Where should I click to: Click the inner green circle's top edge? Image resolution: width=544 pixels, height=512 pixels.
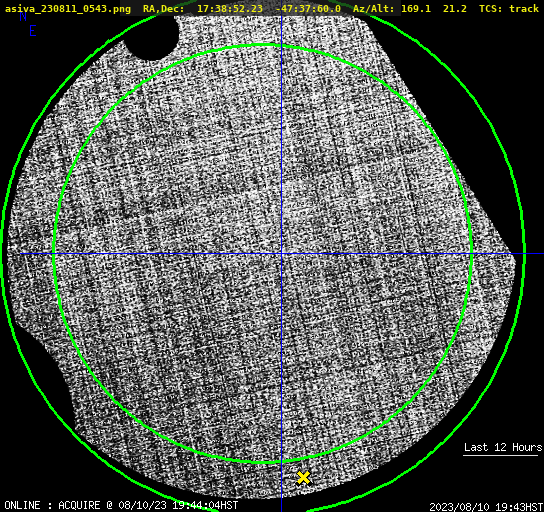tap(263, 45)
